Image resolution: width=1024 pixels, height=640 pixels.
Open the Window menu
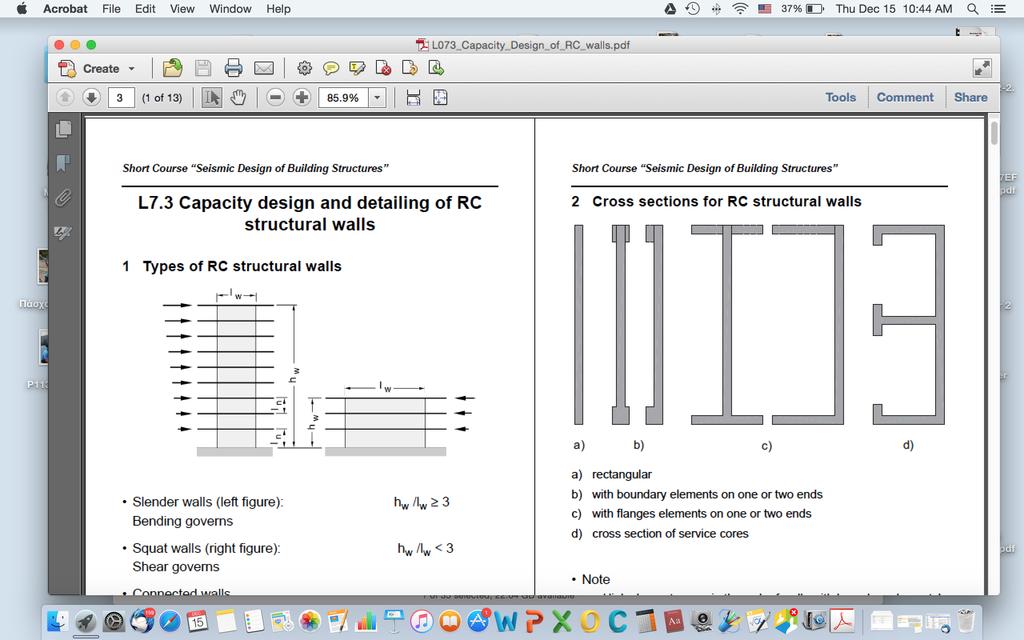click(x=230, y=9)
